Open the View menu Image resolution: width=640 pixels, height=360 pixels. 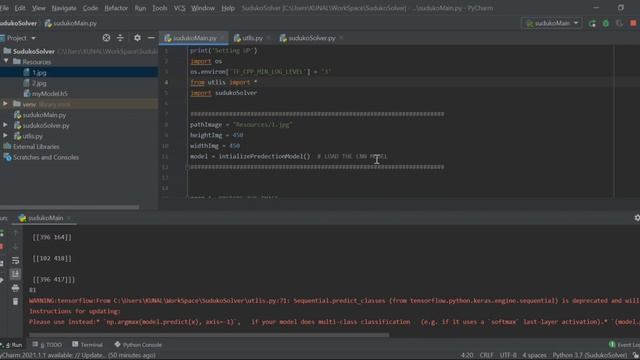click(38, 8)
